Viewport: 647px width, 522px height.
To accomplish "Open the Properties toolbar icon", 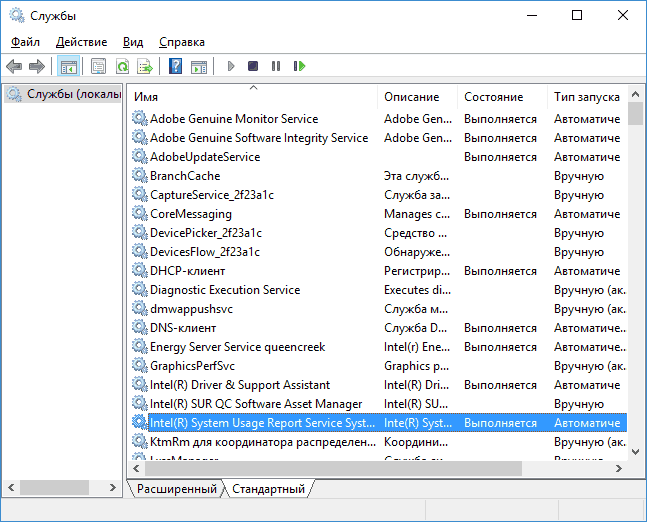I will (99, 66).
